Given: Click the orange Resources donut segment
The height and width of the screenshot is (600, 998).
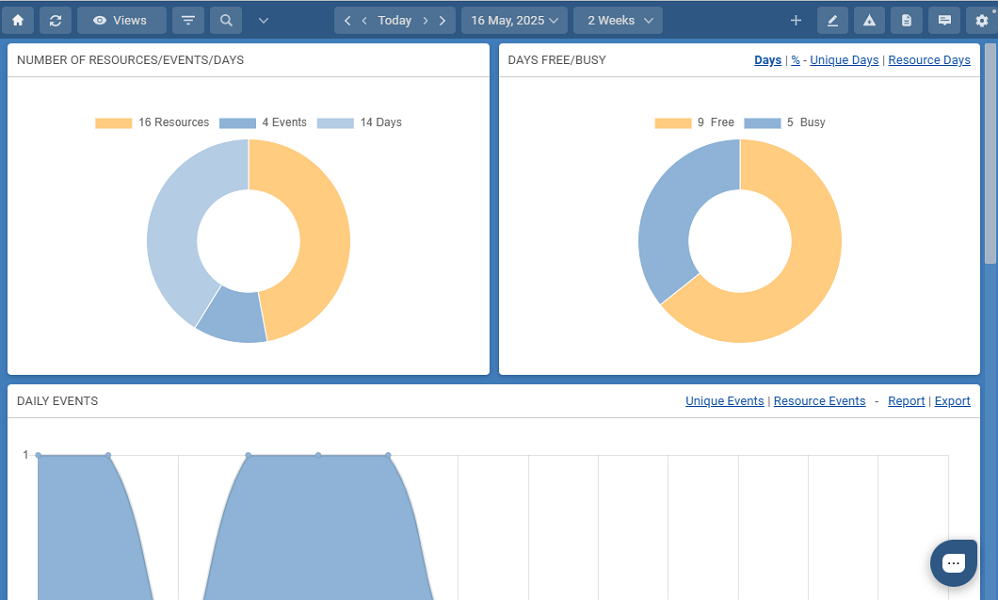Looking at the screenshot, I should 325,235.
